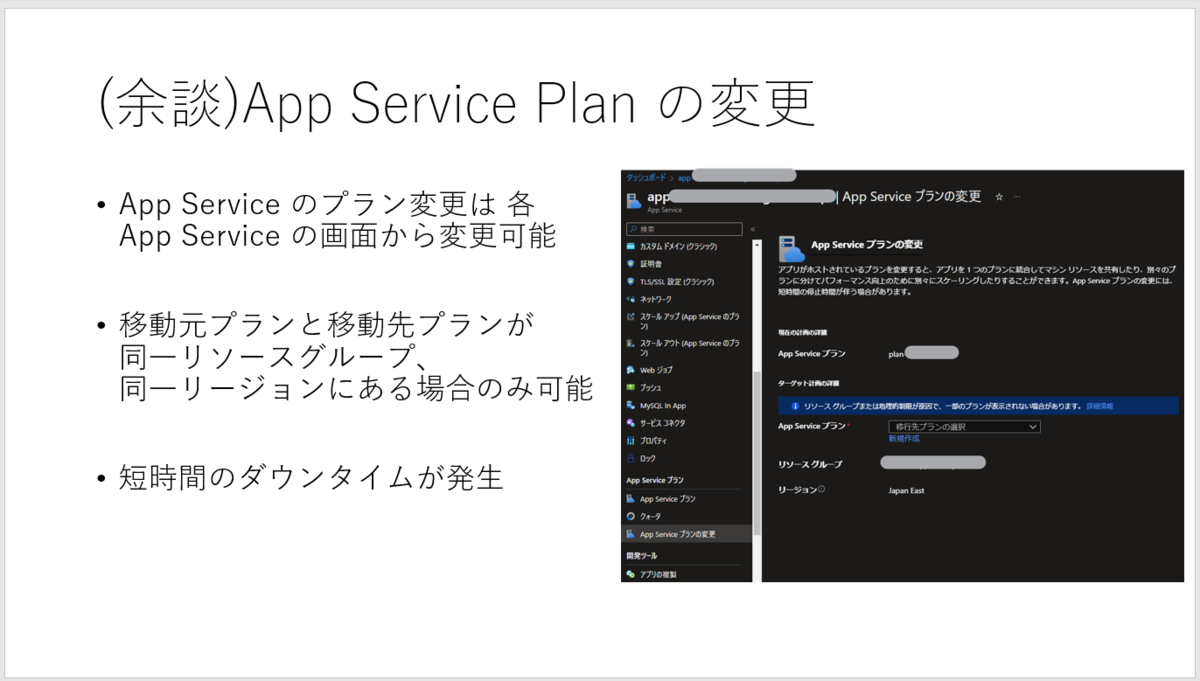Open the 移行先プランの選択 dropdown
This screenshot has height=681, width=1200.
[964, 427]
